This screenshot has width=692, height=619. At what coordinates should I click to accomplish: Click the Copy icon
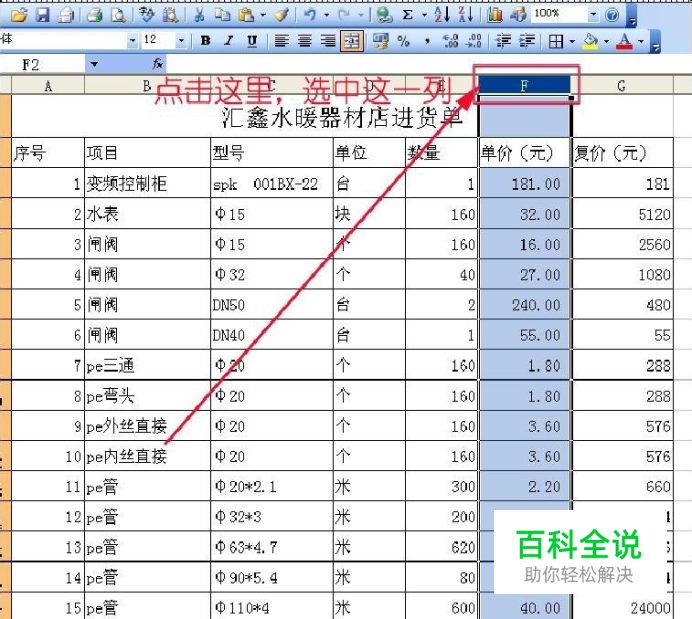(x=222, y=15)
